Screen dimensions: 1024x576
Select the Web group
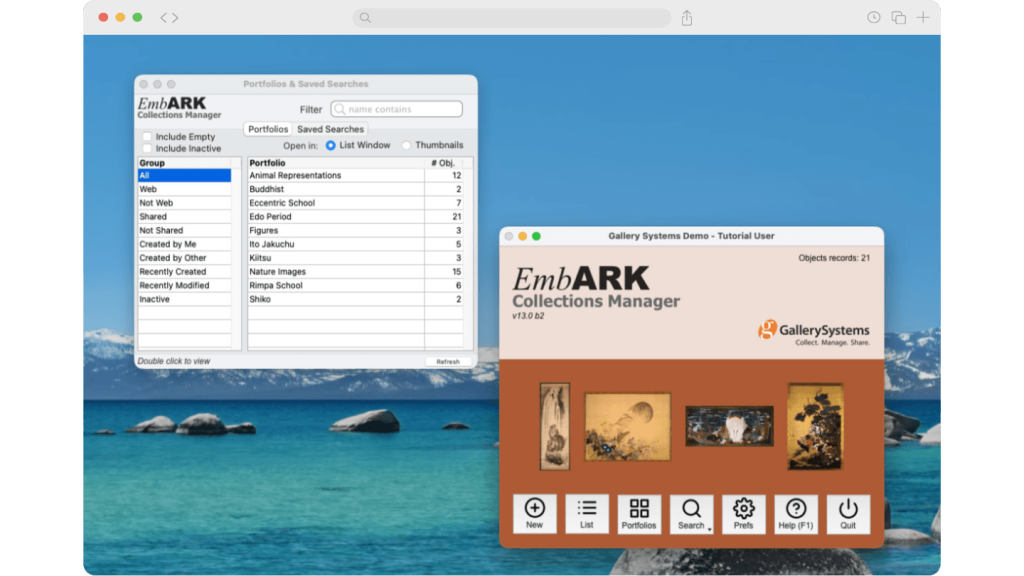pos(184,189)
